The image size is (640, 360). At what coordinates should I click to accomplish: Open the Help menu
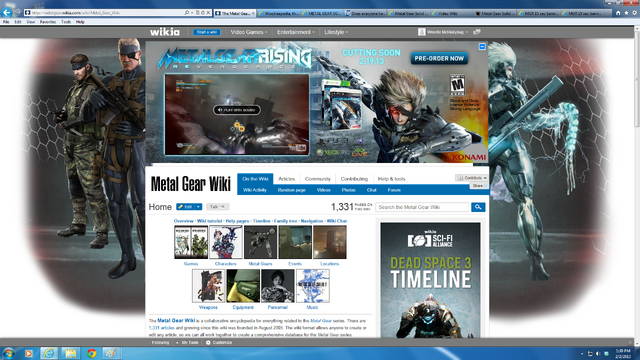(x=80, y=22)
